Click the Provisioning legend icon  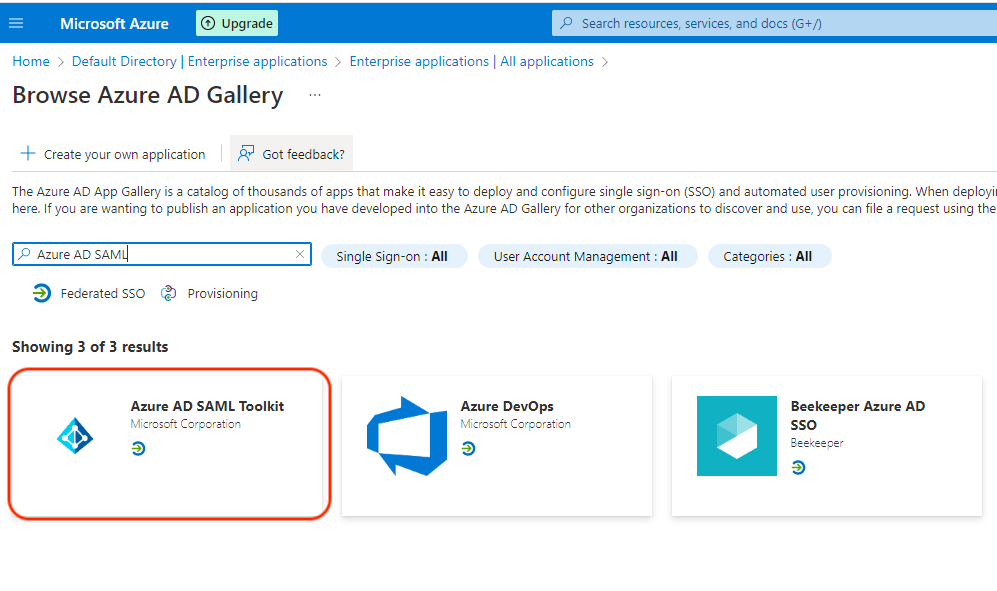169,293
